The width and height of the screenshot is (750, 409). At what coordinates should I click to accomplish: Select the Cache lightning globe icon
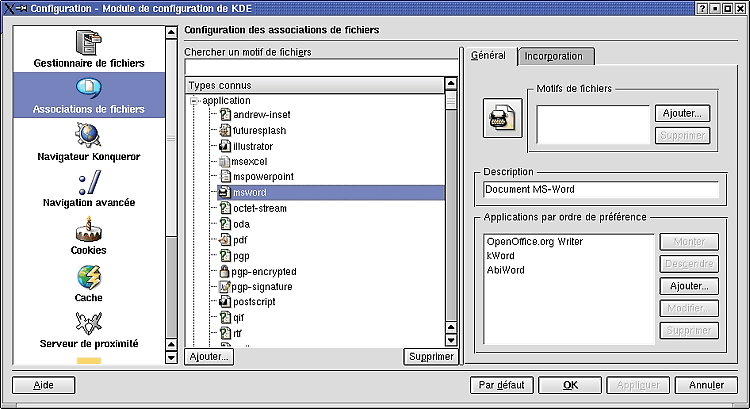tap(89, 277)
